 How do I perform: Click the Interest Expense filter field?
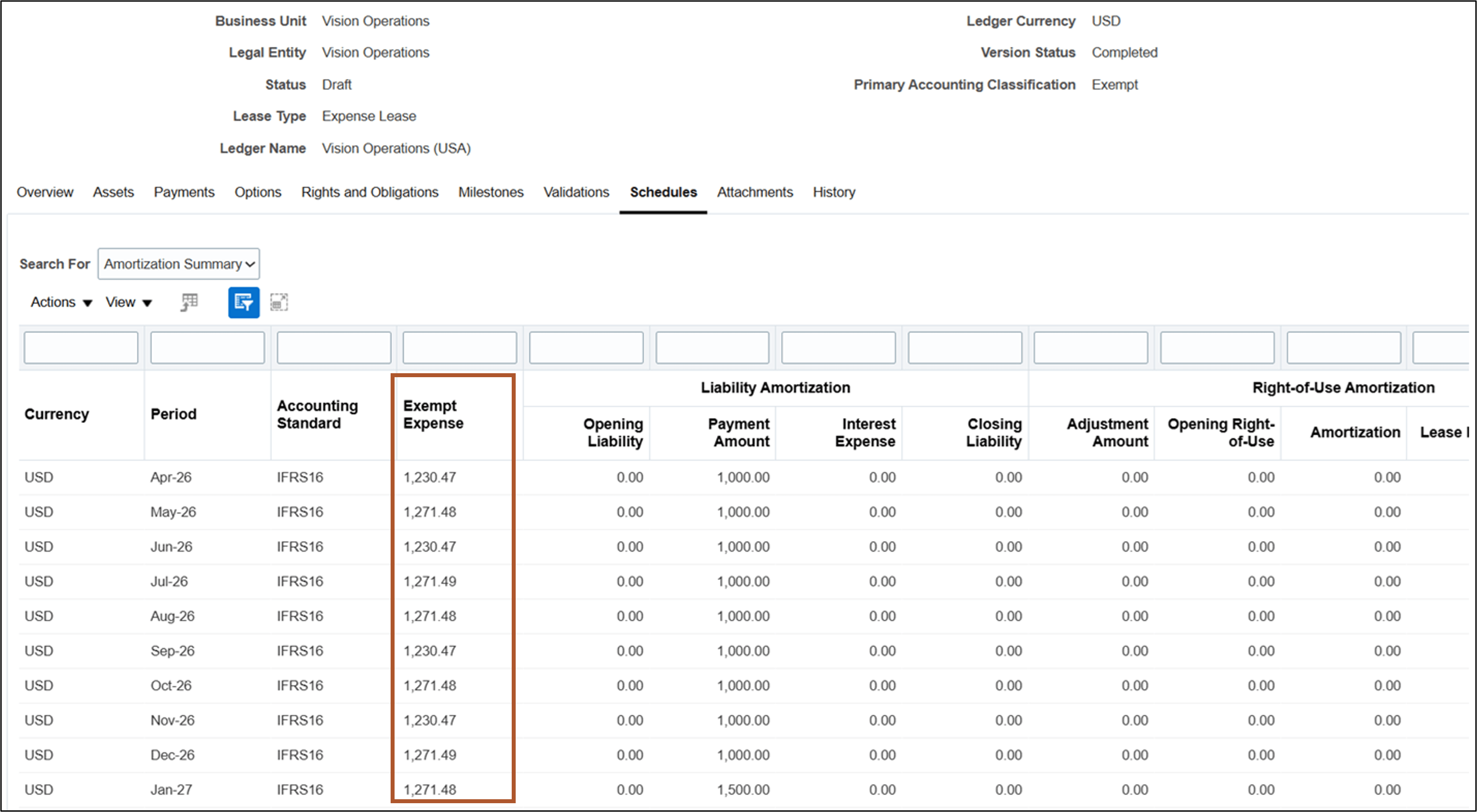(838, 347)
